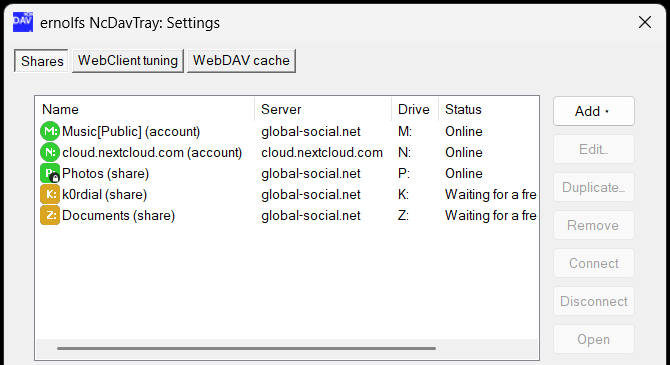
Task: Click the cloud.nextcloud.com server cell
Action: 322,153
